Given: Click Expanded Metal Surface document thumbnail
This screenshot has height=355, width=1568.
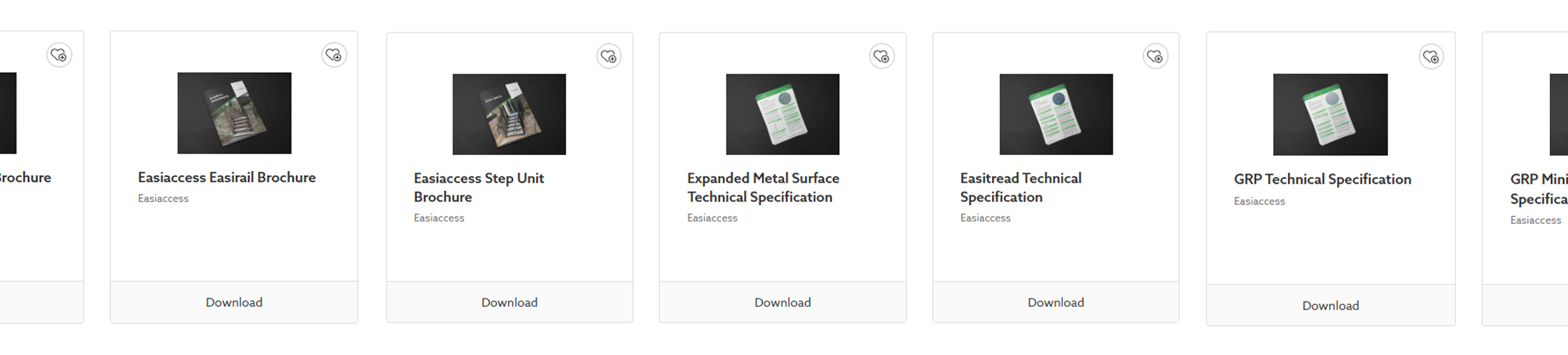Looking at the screenshot, I should 782,115.
